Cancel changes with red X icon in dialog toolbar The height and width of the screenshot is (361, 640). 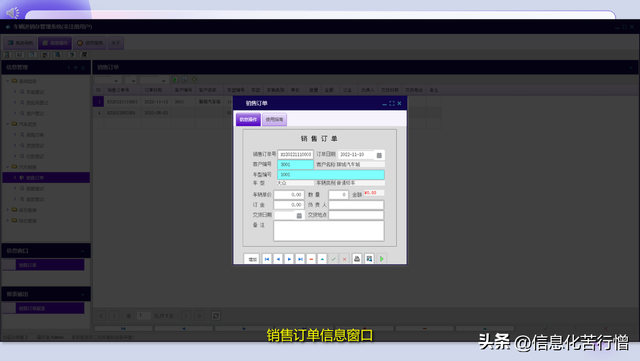coord(344,259)
